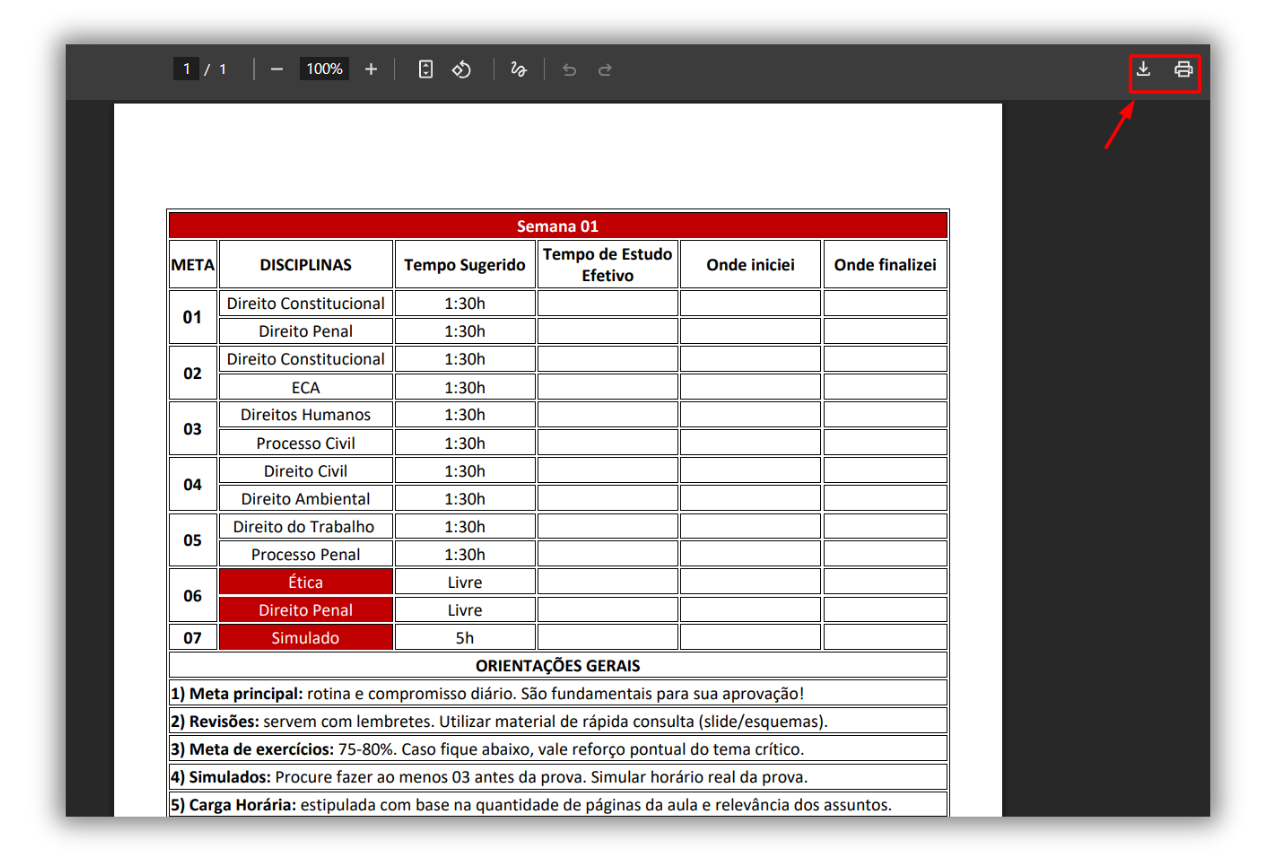
Task: Print the document using the printer icon
Action: [x=1183, y=69]
